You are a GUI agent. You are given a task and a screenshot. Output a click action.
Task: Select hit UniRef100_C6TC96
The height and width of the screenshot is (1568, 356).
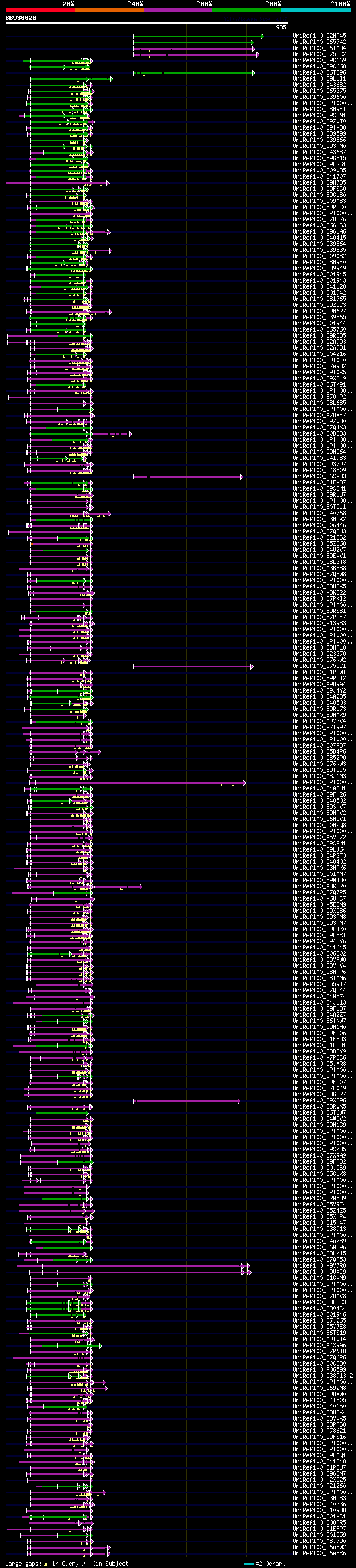[x=319, y=72]
